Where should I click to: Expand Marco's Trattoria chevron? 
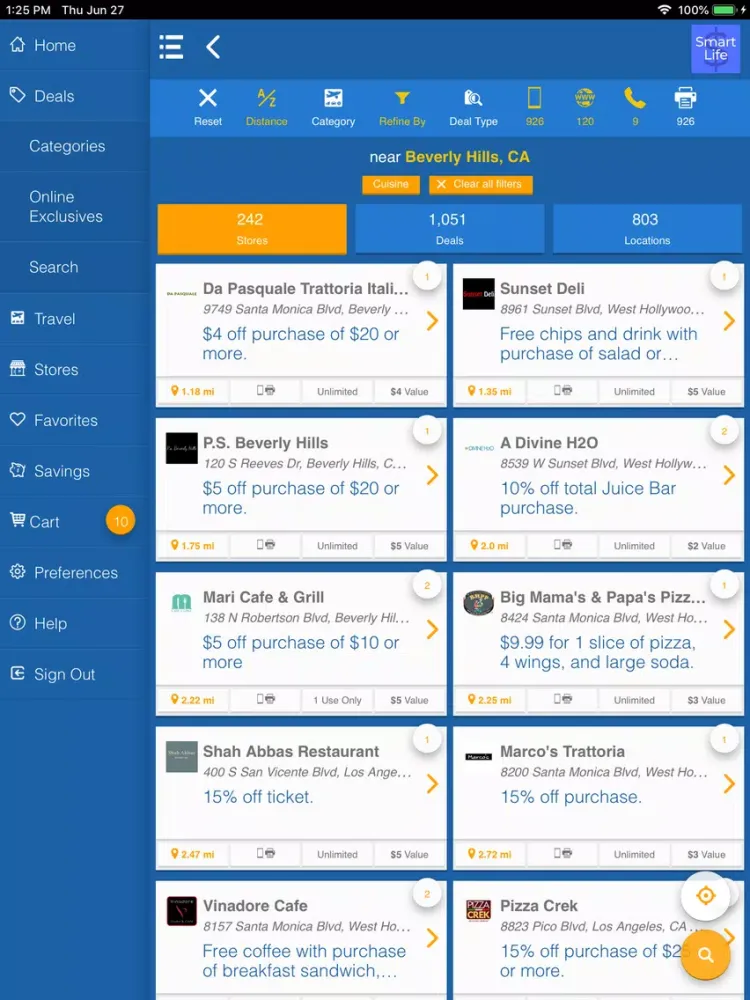click(730, 784)
